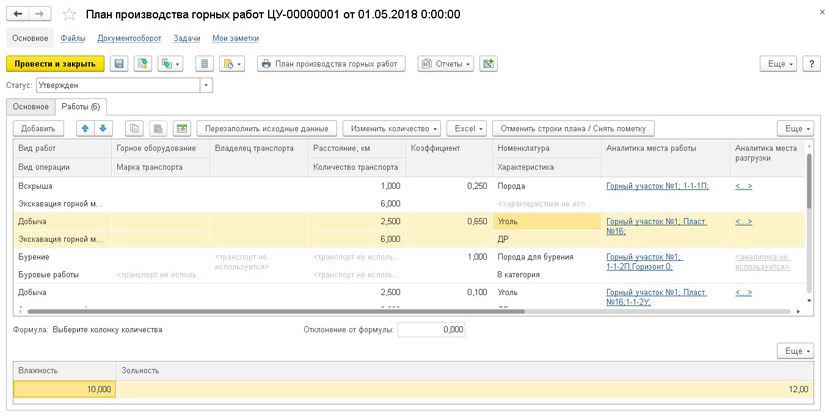Click the copy rows icon
The image size is (830, 416).
click(x=134, y=129)
